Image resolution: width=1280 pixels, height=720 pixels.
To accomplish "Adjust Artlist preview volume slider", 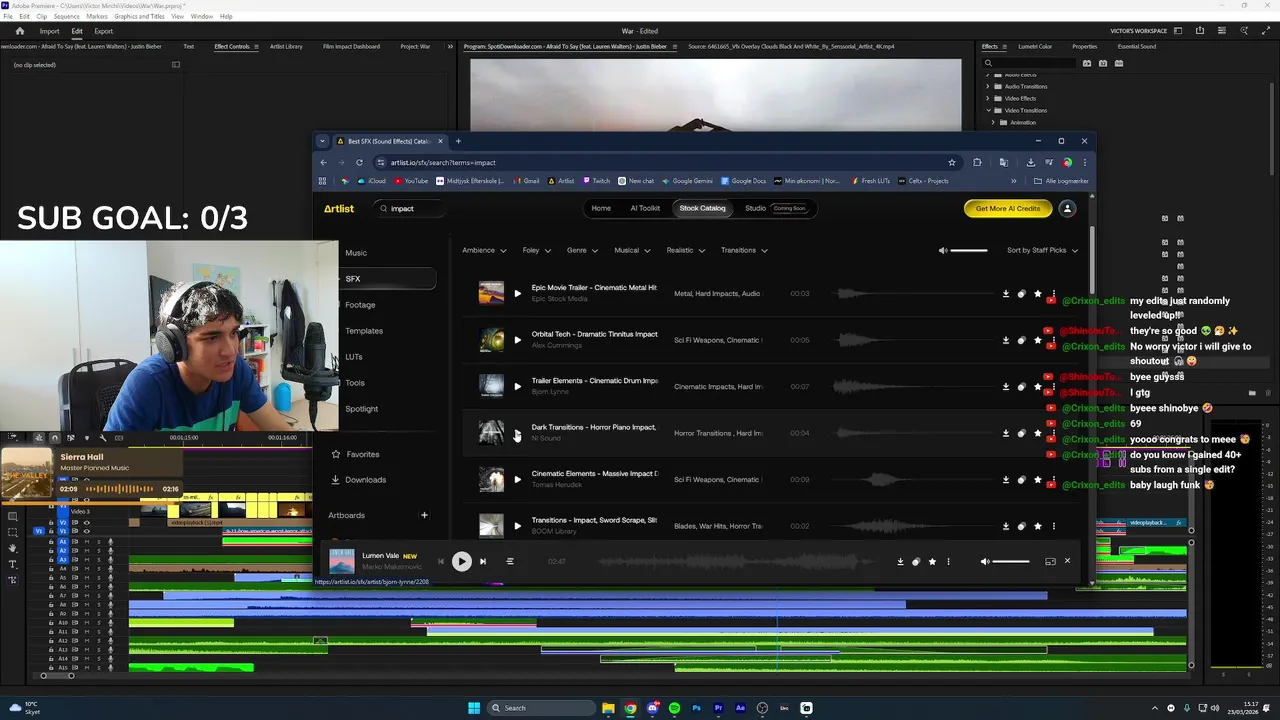I will click(969, 250).
